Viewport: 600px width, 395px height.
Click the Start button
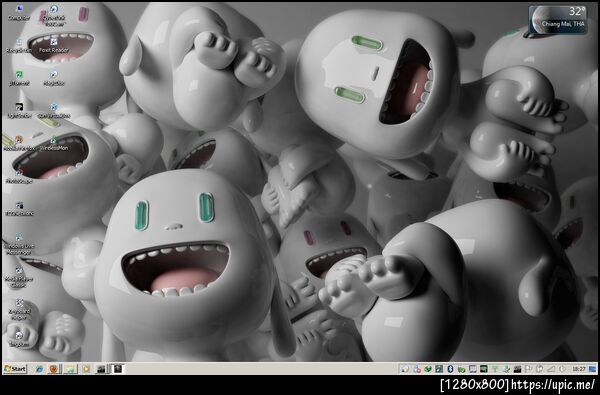(15, 369)
